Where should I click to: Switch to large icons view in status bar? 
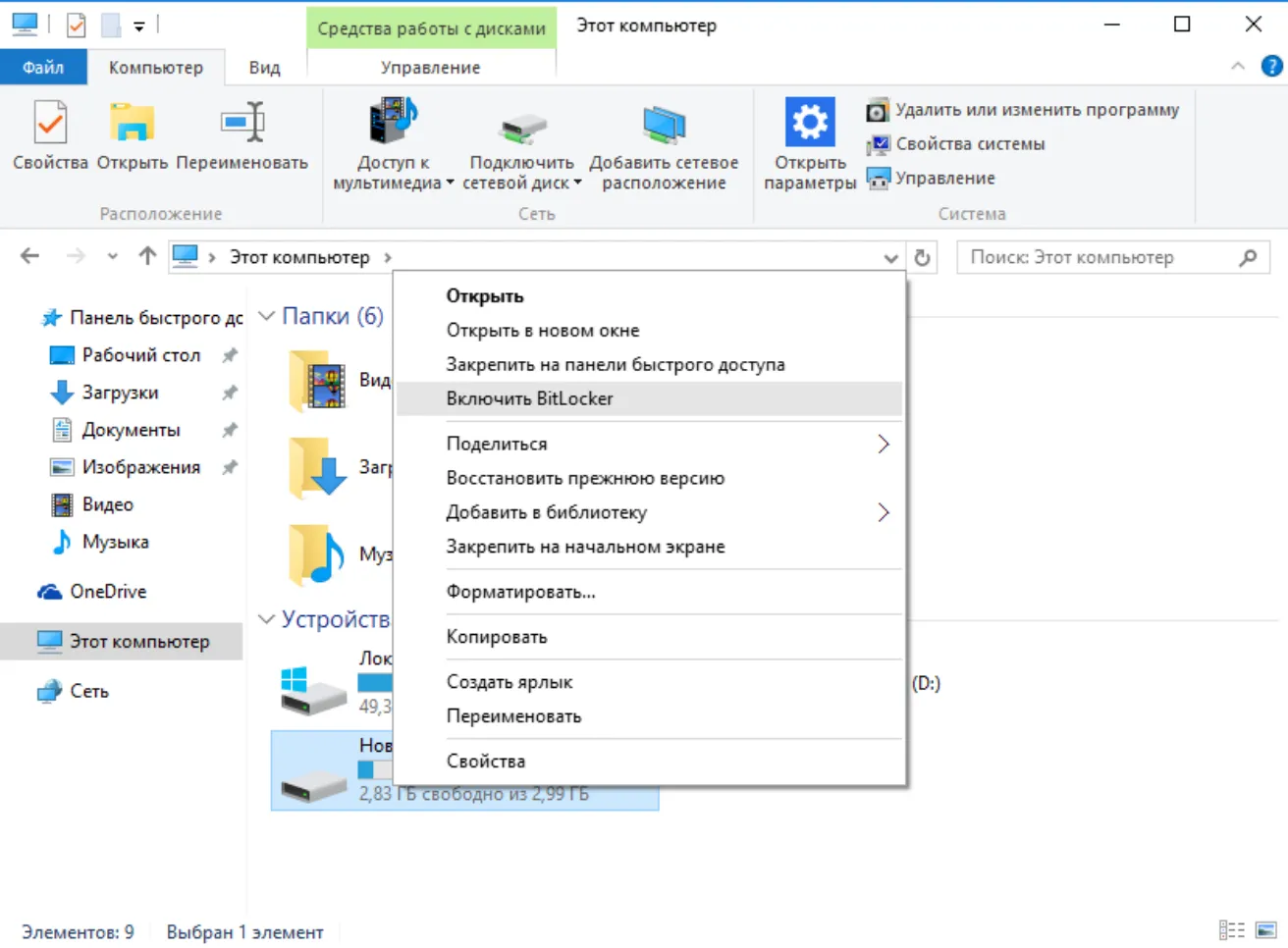tap(1266, 930)
